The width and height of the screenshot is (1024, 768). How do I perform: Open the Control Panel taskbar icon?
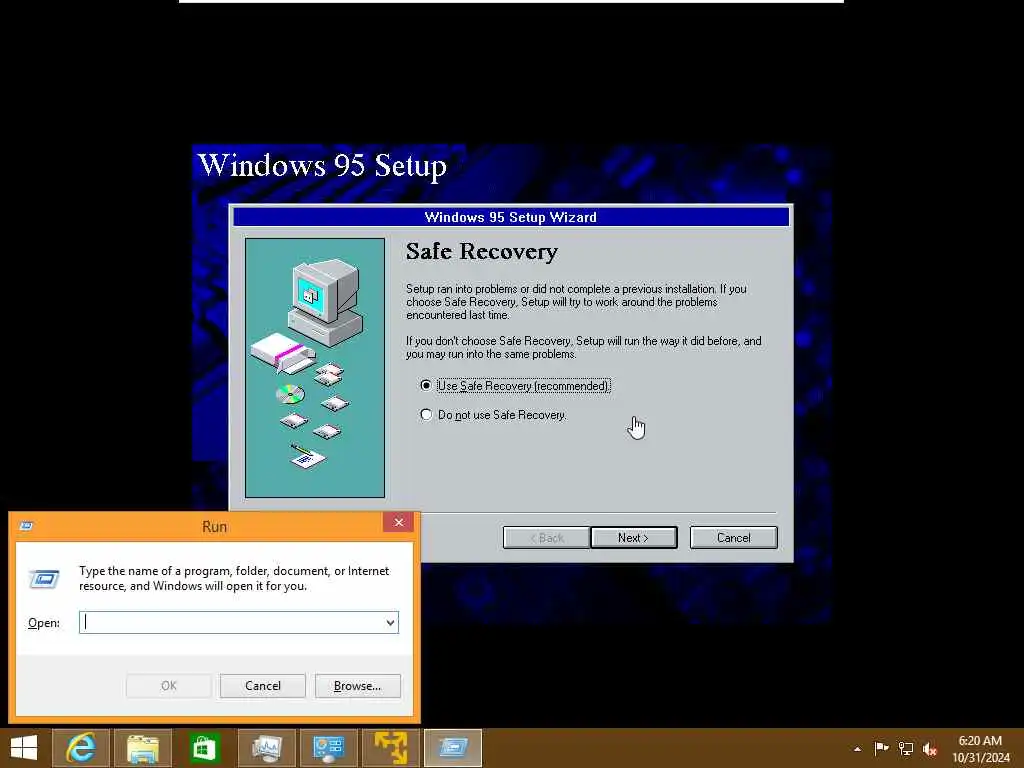point(328,748)
